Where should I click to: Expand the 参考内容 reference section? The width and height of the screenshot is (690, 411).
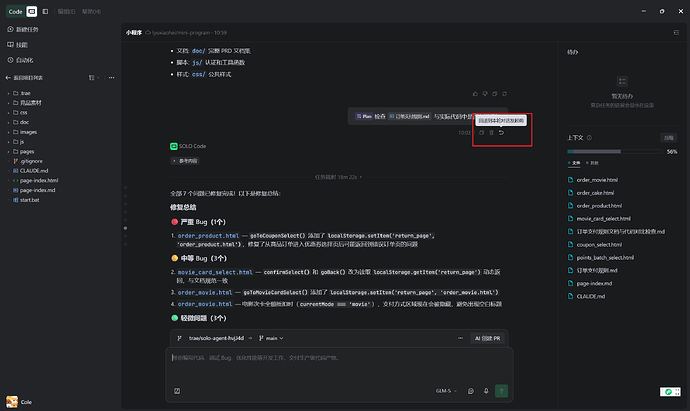pos(185,161)
